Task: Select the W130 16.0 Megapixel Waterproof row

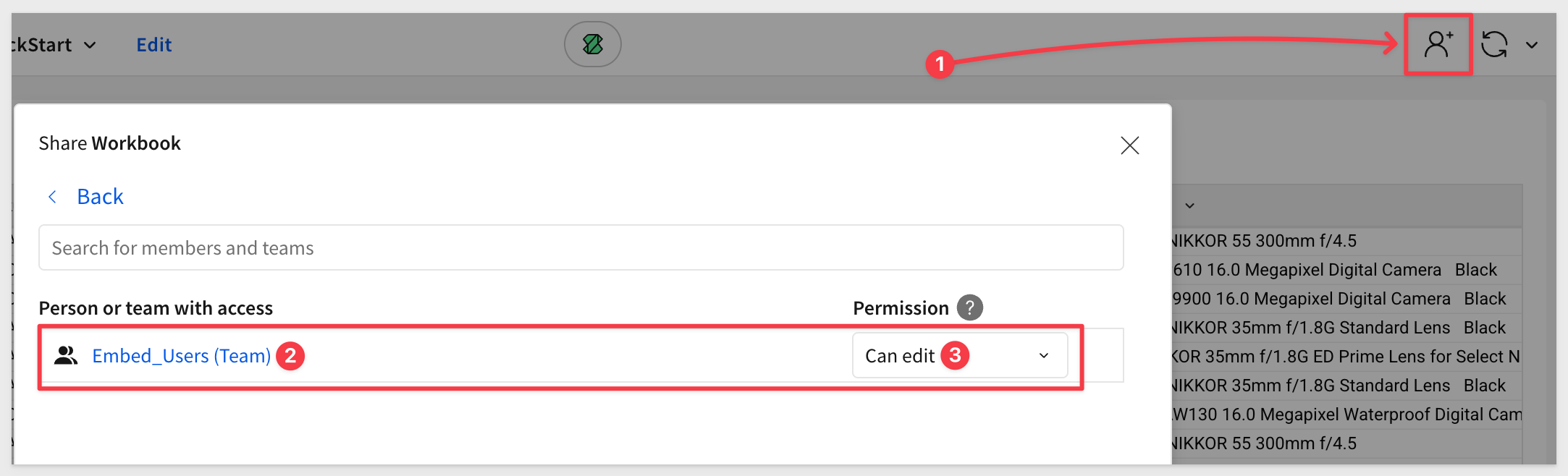Action: tap(1347, 415)
